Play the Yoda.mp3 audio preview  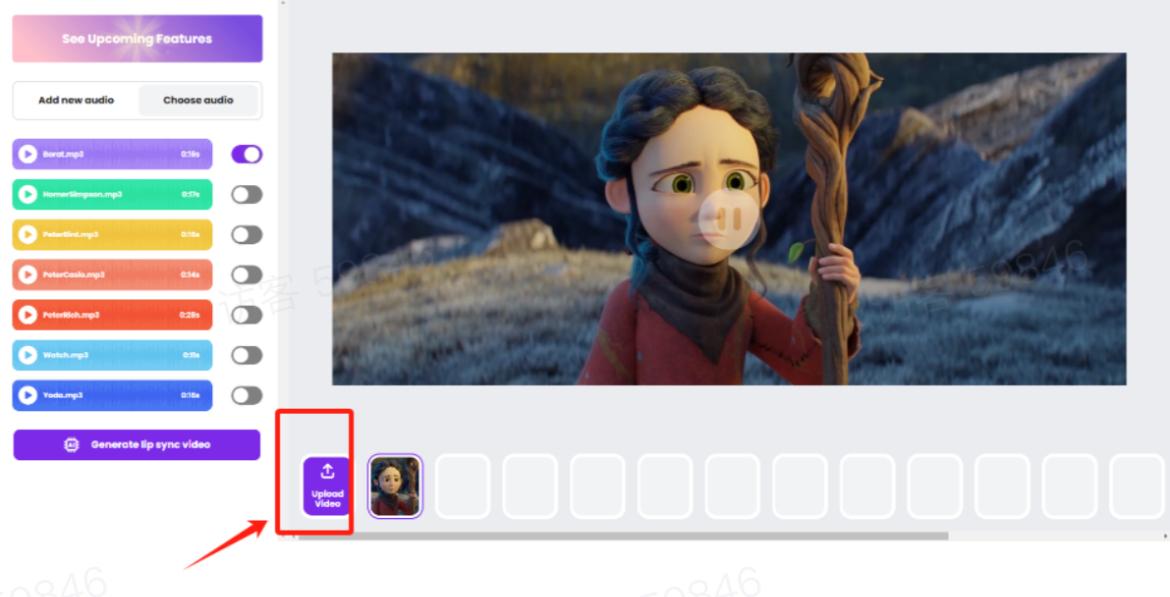[28, 395]
